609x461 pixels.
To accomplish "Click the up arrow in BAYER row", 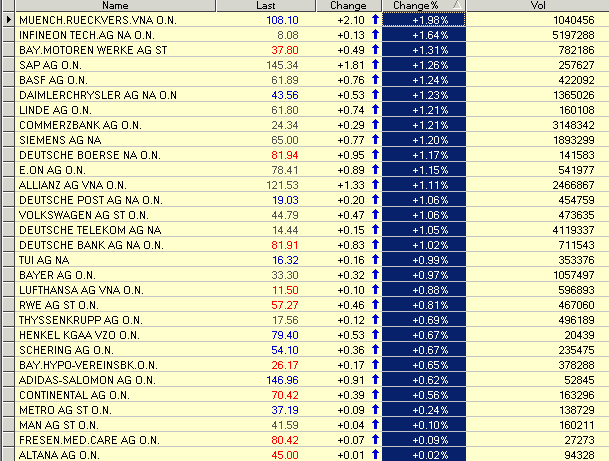I will click(375, 275).
